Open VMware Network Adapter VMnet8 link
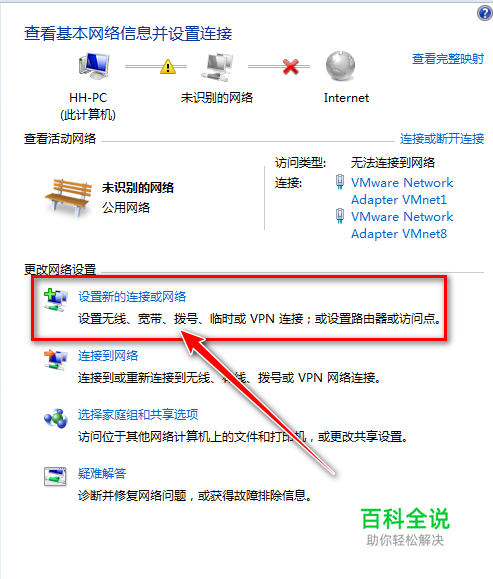 coord(402,225)
